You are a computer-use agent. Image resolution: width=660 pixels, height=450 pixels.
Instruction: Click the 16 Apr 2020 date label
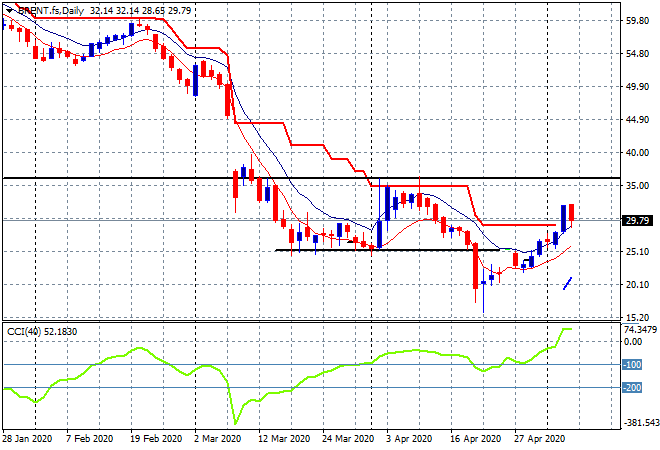tap(475, 439)
